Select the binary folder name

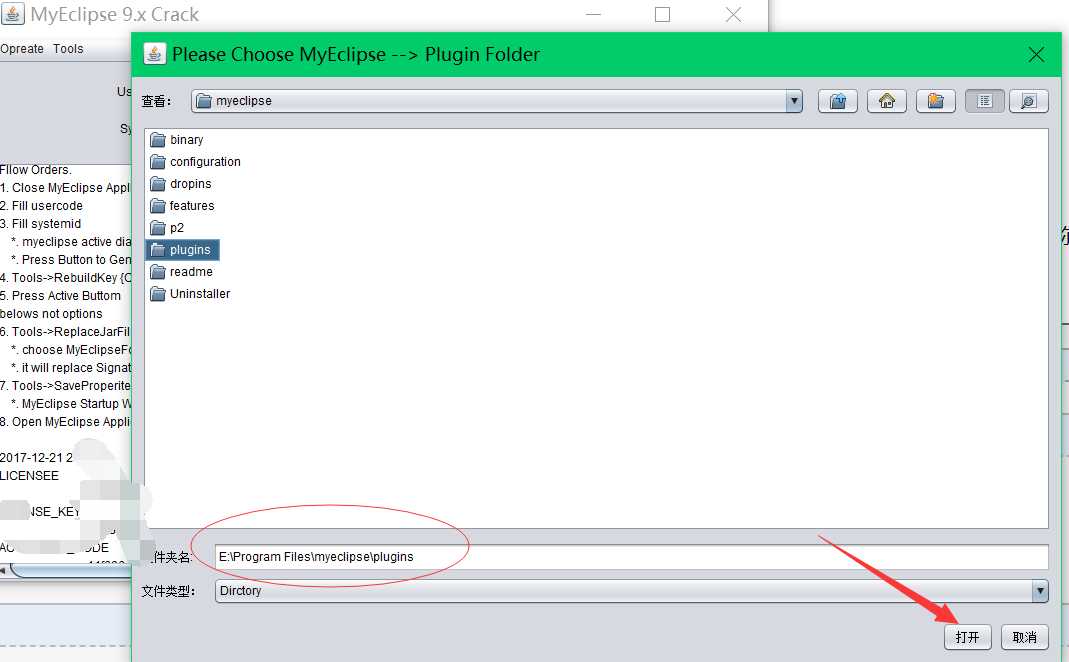click(x=187, y=140)
